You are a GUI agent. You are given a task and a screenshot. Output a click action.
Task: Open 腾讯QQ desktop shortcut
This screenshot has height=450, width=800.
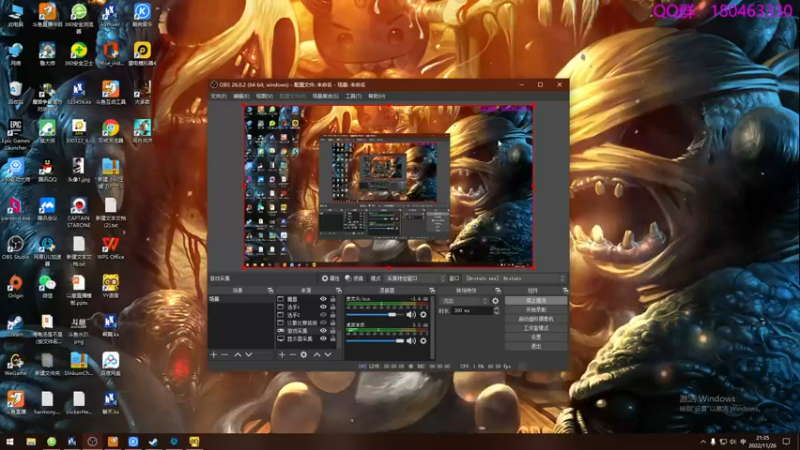[x=47, y=170]
